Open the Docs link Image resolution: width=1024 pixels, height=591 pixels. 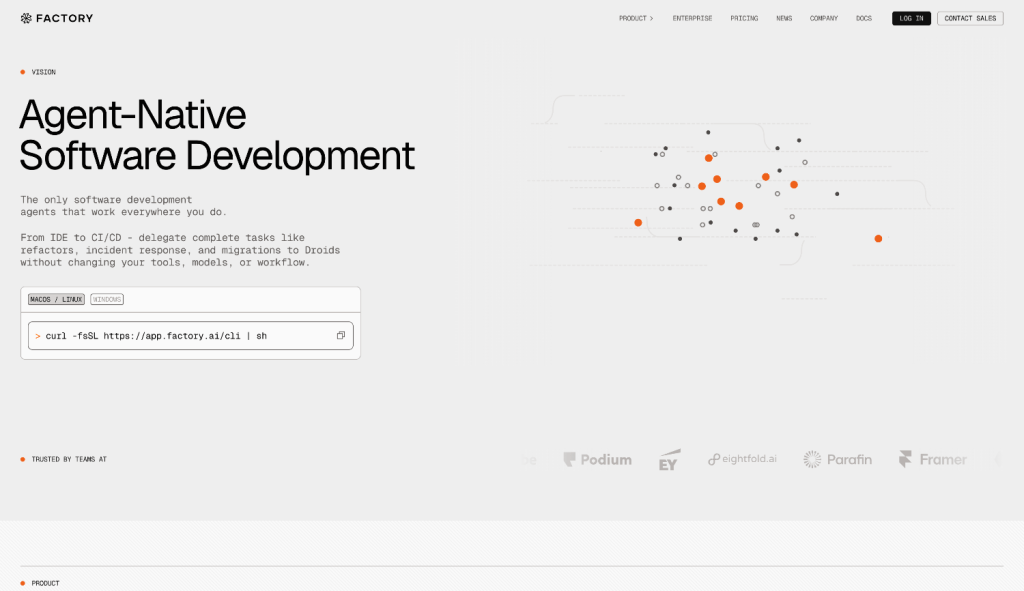863,18
